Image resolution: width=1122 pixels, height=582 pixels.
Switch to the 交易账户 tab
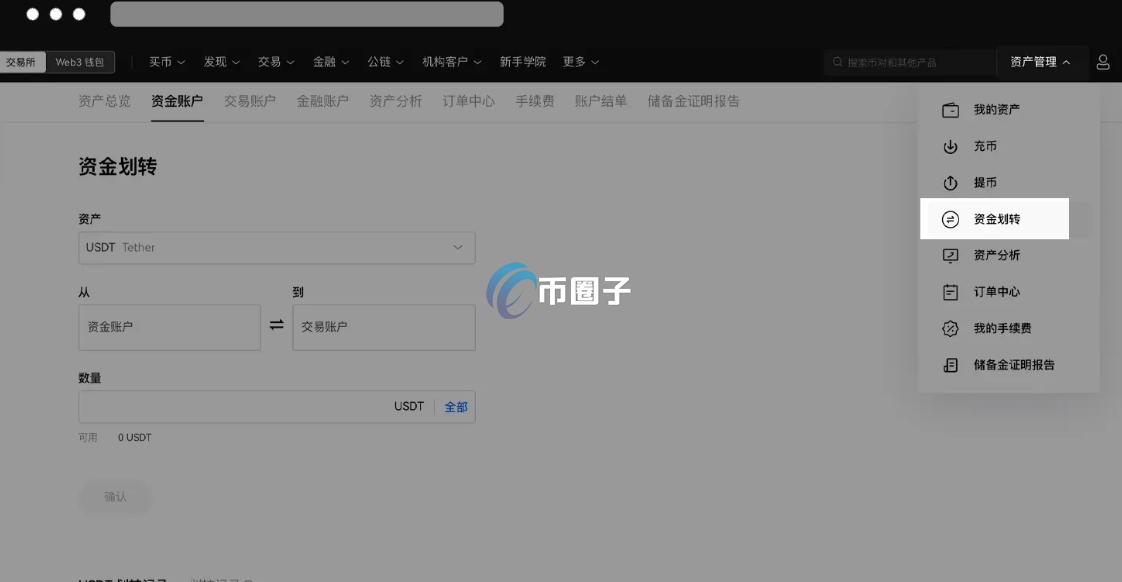coord(249,100)
